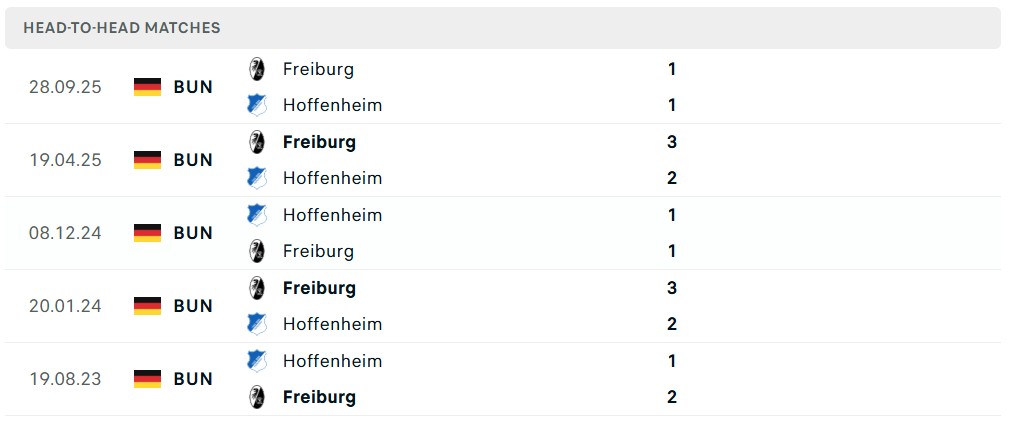Click Hoffenheim's crest in the 19.08.23 match

pyautogui.click(x=257, y=361)
